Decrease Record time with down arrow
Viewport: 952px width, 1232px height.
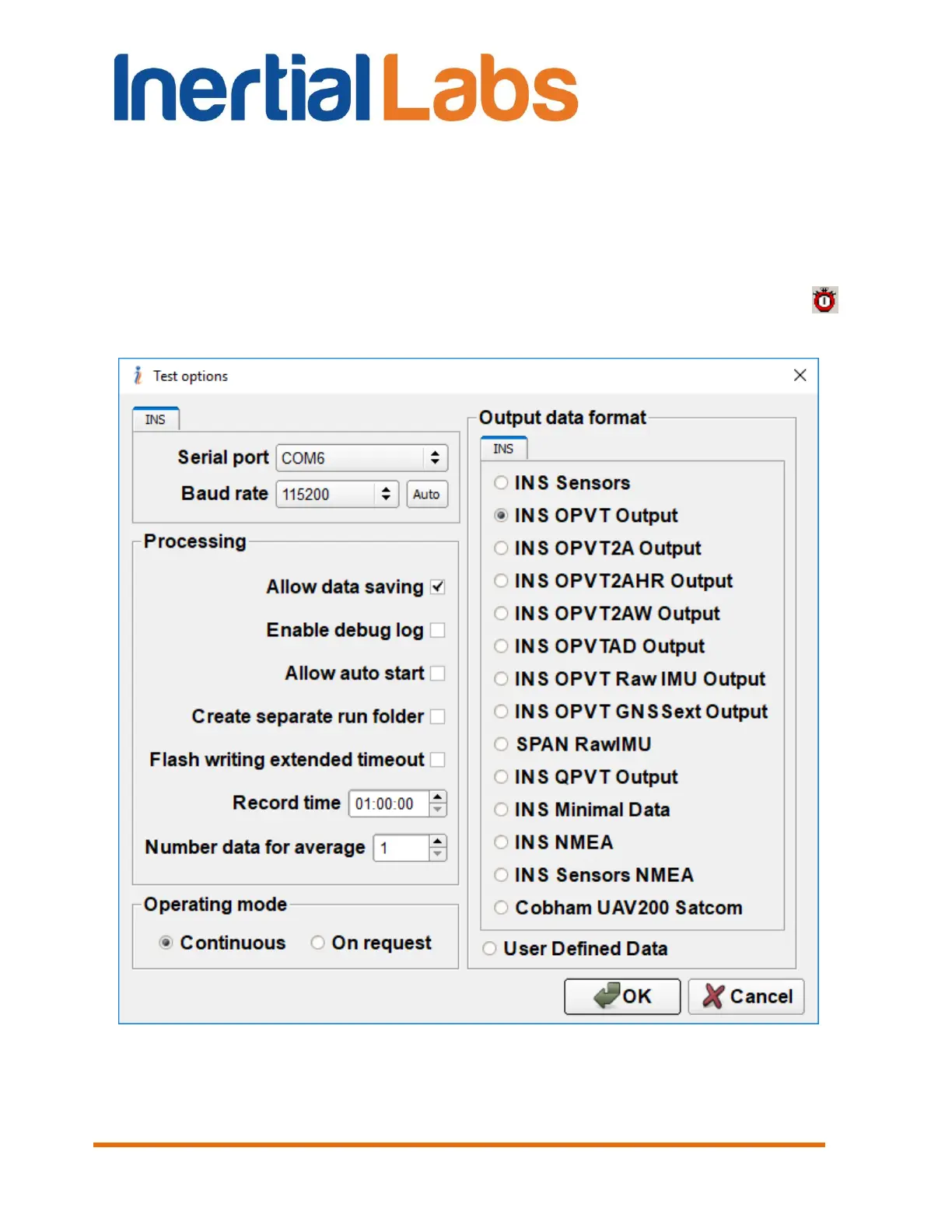(x=438, y=810)
